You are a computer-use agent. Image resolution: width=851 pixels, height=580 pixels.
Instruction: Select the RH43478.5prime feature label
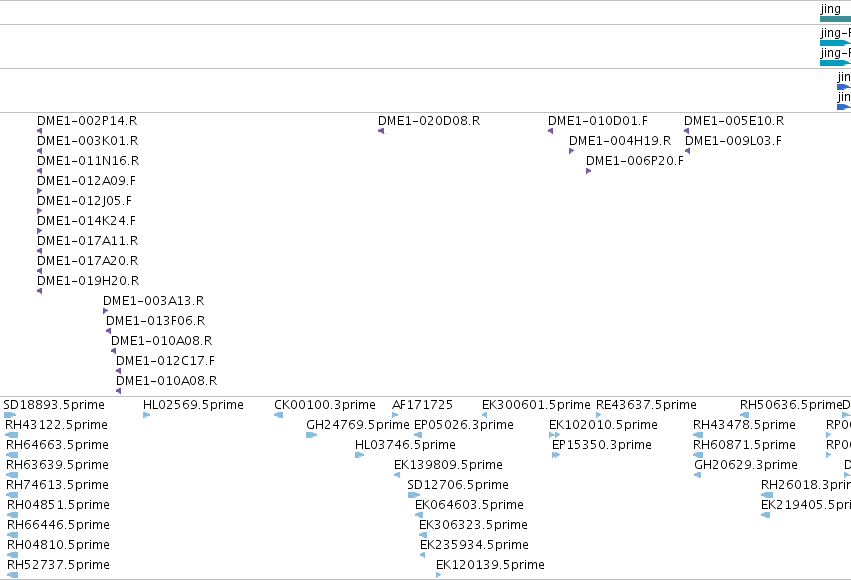point(744,425)
